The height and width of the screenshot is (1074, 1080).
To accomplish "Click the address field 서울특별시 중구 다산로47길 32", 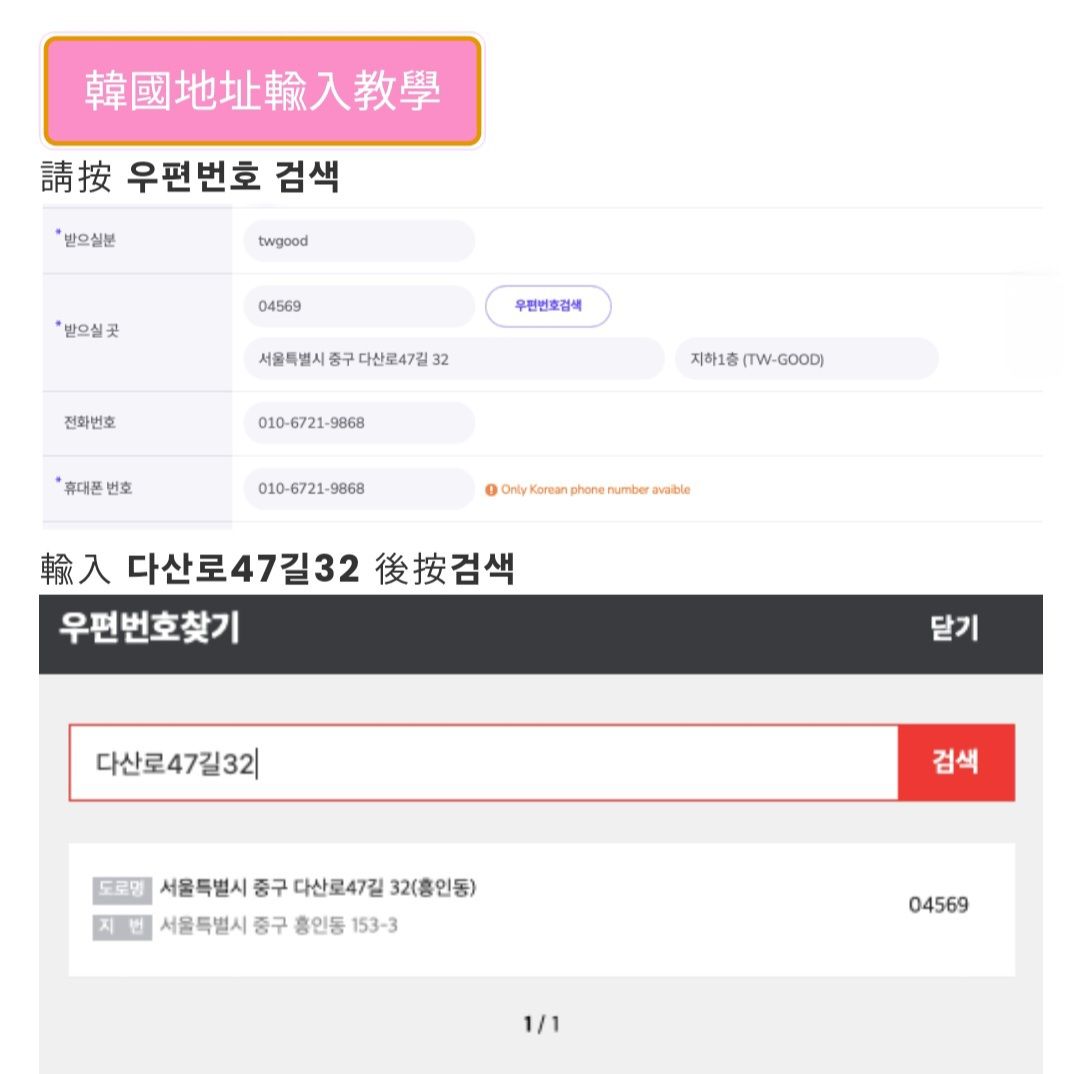I will click(453, 359).
